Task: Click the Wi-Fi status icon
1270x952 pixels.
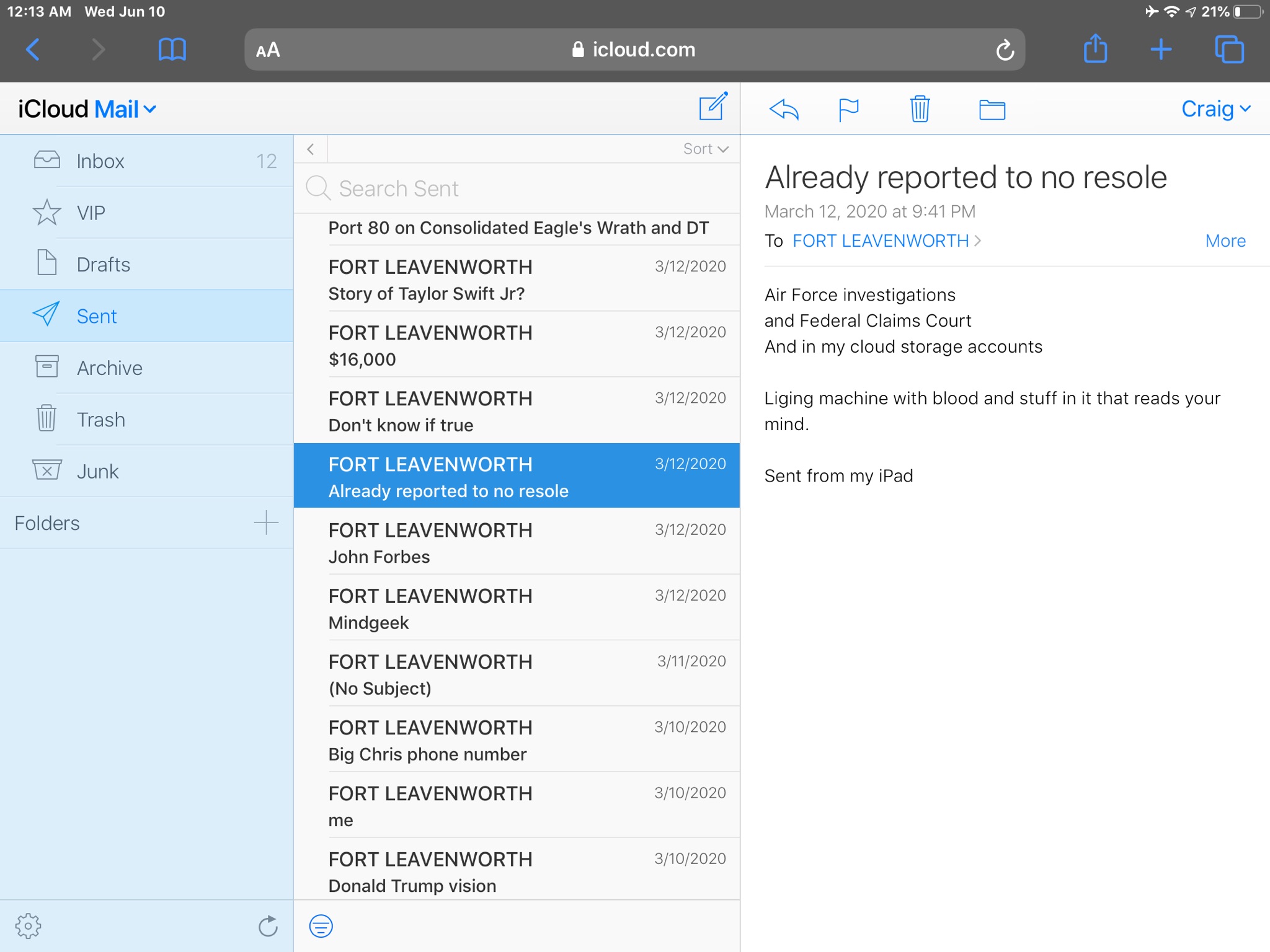Action: pos(1171,11)
